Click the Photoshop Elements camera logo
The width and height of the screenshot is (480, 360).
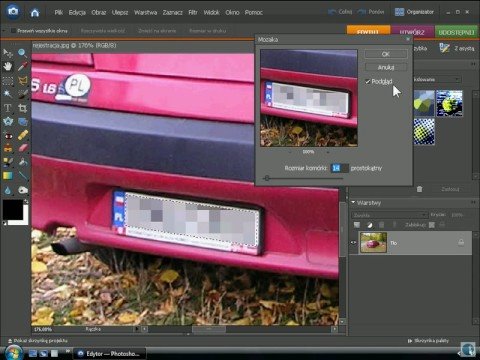[x=13, y=11]
